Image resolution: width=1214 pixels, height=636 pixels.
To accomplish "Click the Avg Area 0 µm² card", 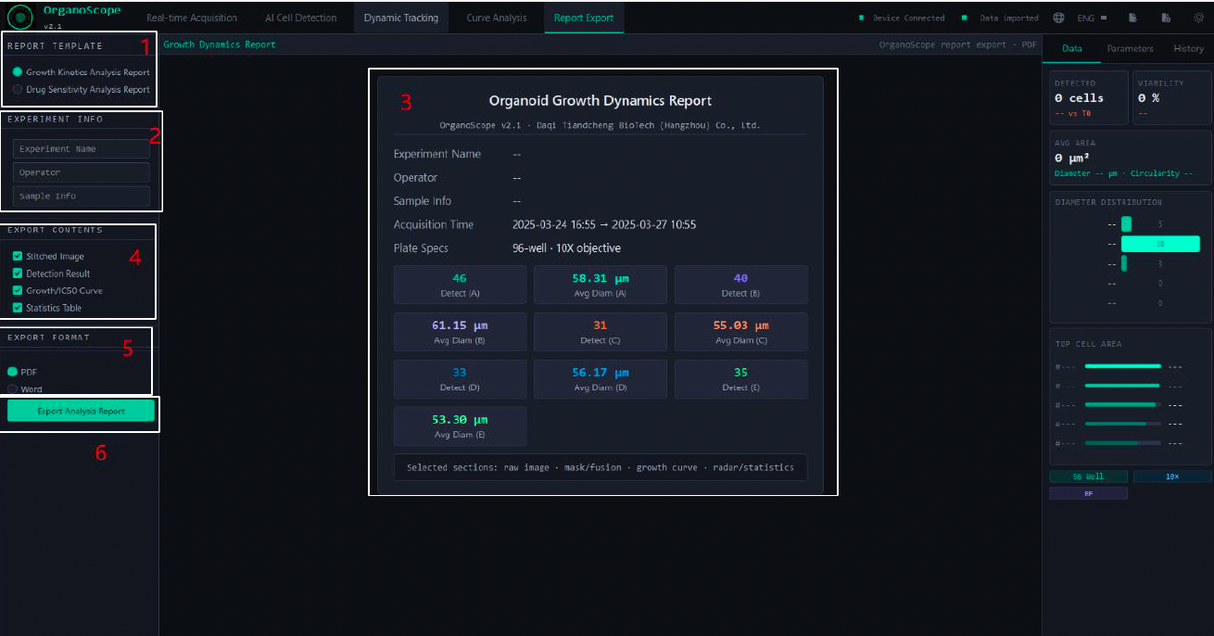I will coord(1130,158).
